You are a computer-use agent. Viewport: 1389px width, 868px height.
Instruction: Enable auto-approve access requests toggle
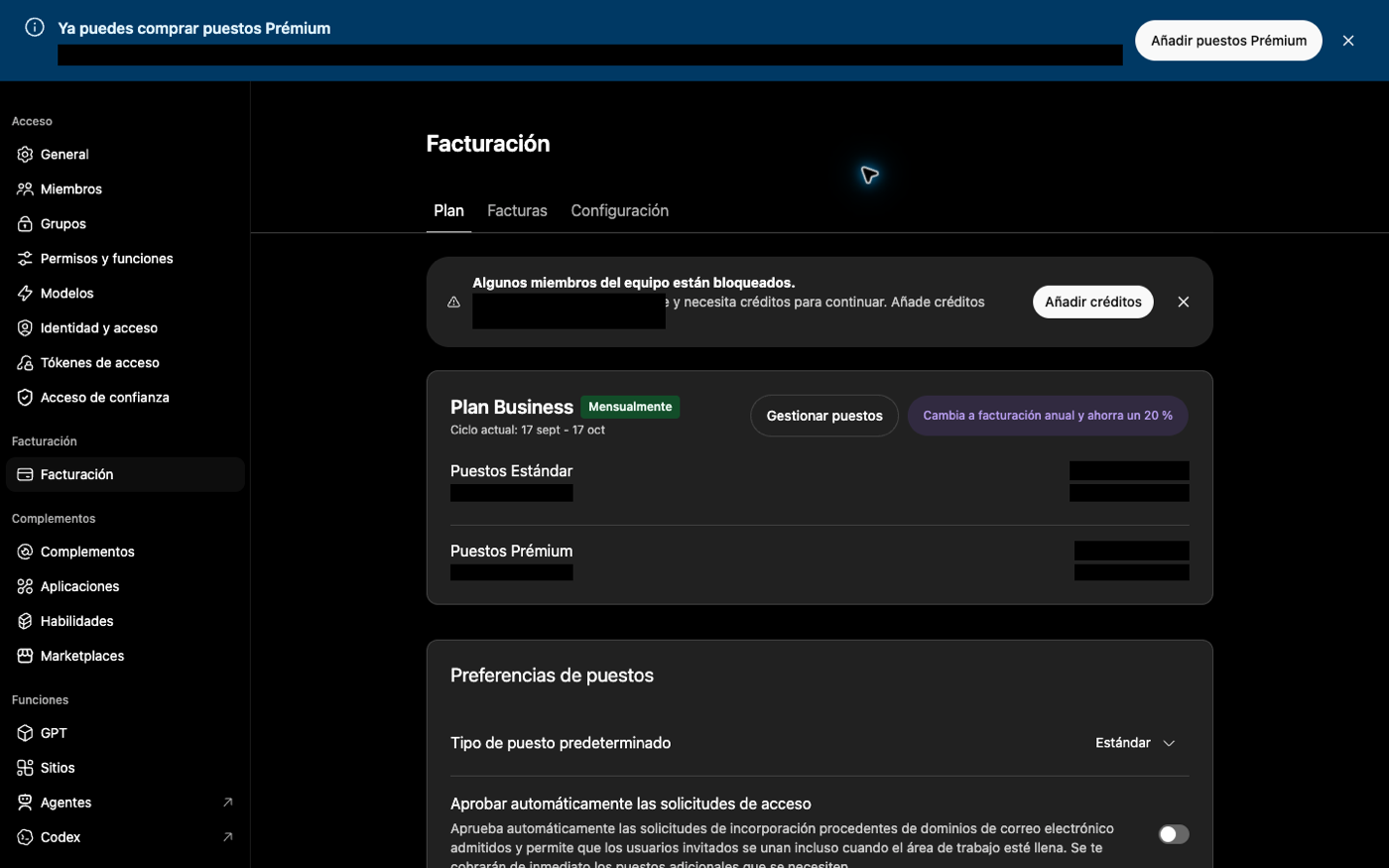coord(1174,834)
